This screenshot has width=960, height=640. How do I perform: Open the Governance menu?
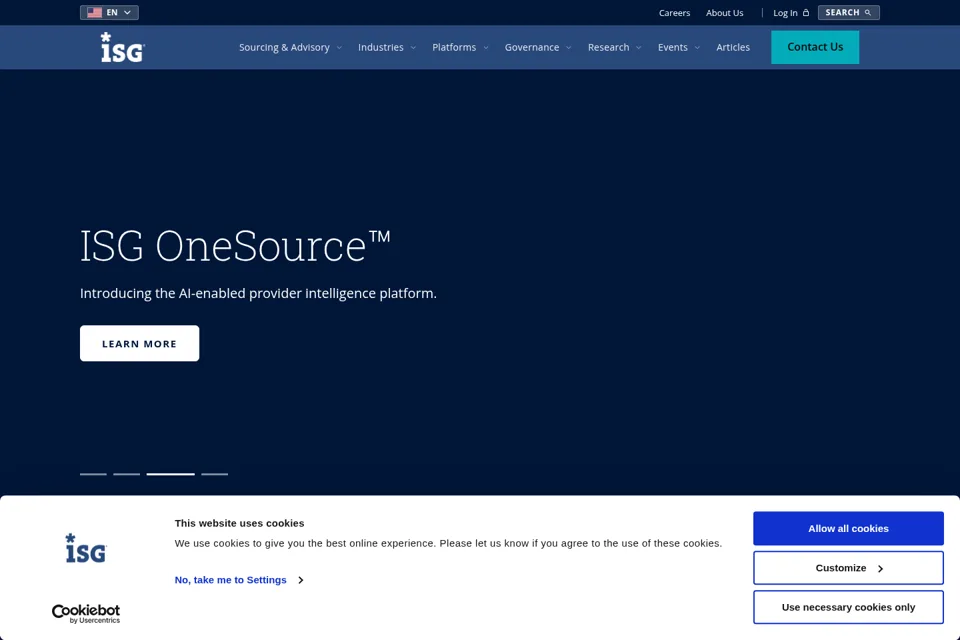pos(531,47)
